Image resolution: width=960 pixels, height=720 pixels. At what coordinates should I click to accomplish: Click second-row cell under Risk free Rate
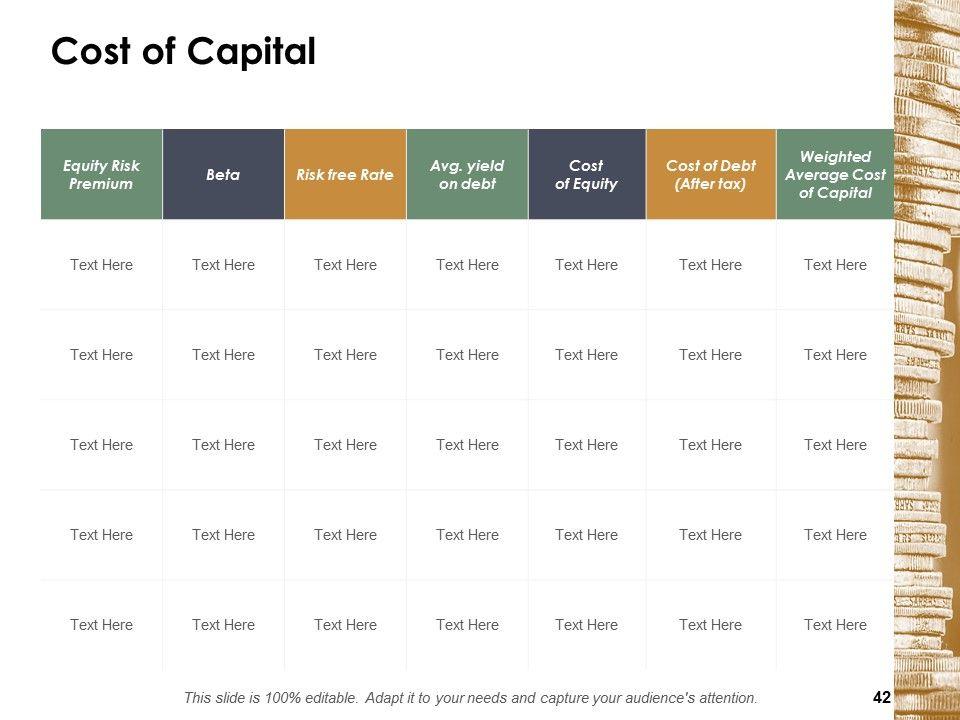click(345, 355)
